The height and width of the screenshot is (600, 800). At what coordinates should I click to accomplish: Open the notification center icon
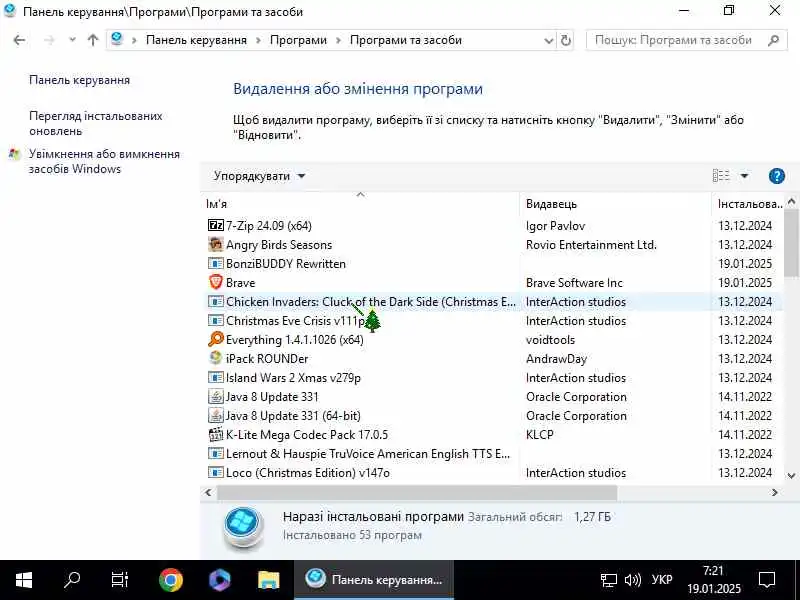tap(766, 580)
